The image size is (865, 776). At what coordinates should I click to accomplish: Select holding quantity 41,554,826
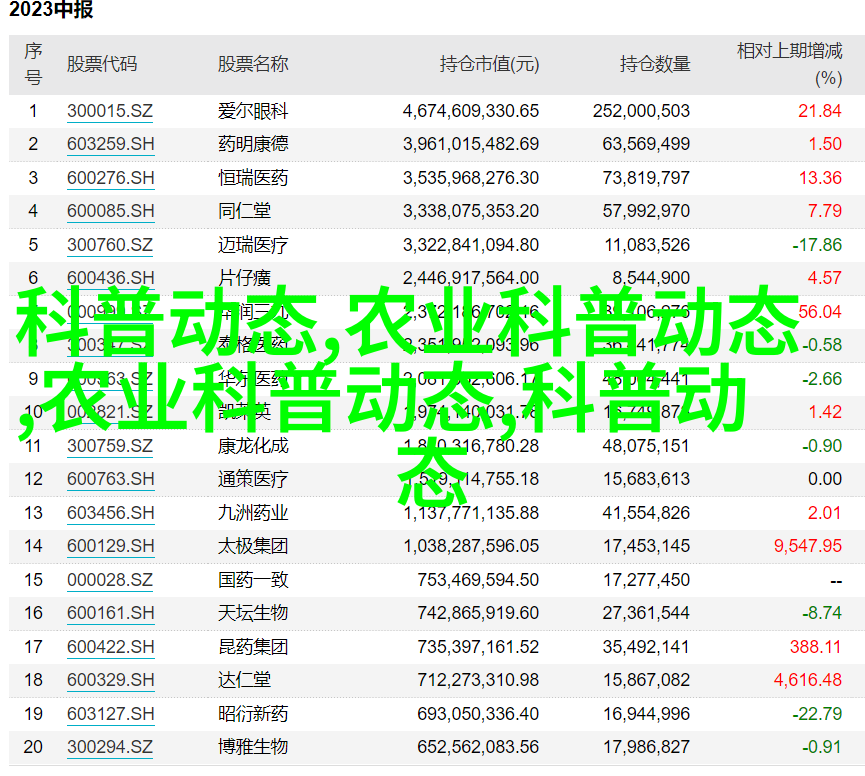[x=646, y=513]
